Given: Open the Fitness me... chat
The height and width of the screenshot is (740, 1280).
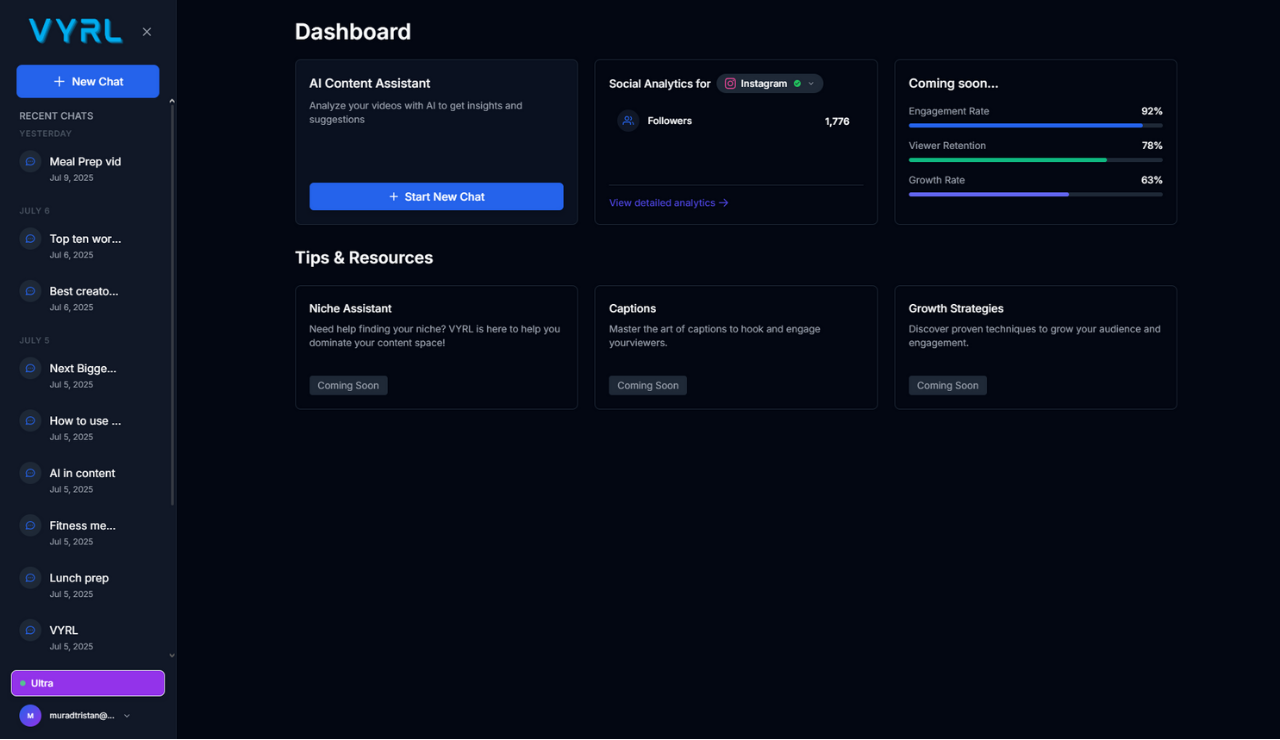Looking at the screenshot, I should tap(88, 532).
